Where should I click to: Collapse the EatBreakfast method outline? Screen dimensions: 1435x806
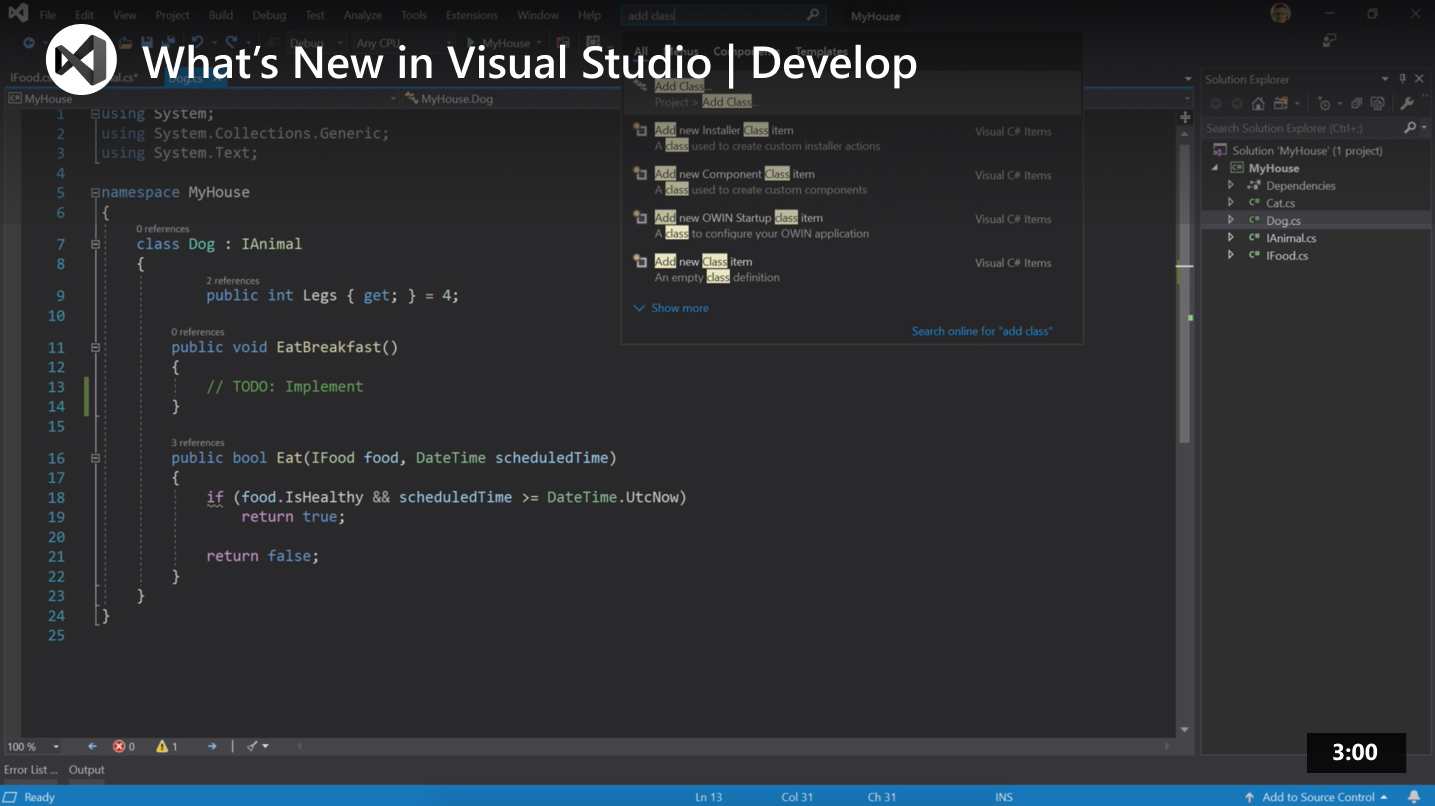[95, 347]
